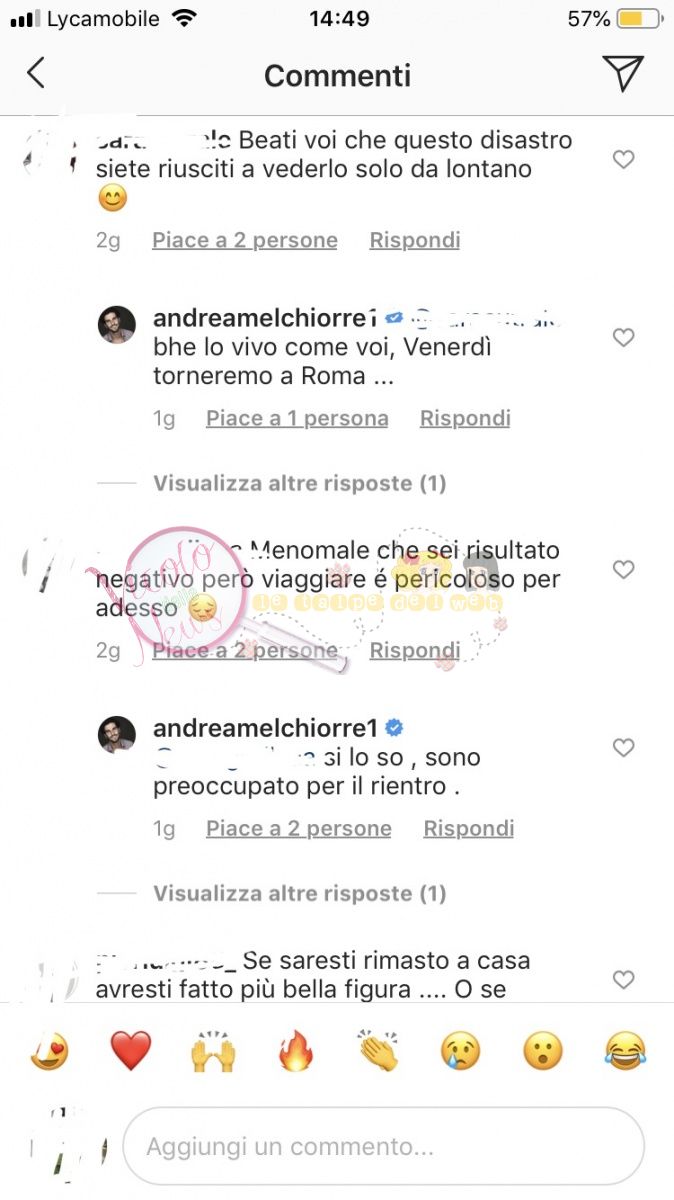
Task: Insert the red heart emoji
Action: click(131, 1052)
